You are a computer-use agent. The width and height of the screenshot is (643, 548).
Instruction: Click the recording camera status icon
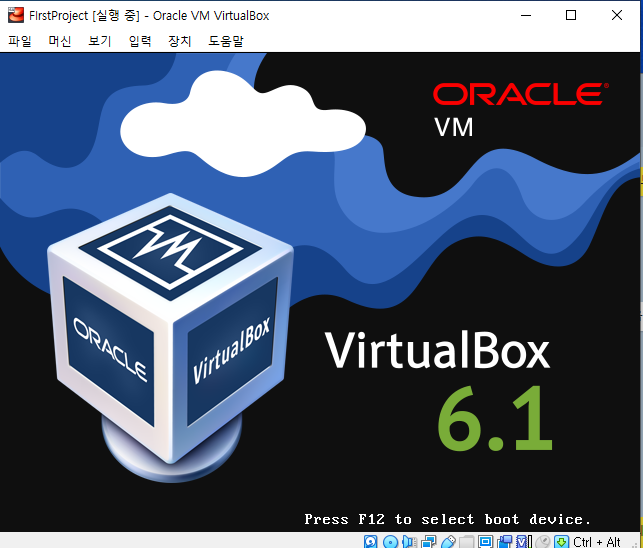[x=505, y=542]
